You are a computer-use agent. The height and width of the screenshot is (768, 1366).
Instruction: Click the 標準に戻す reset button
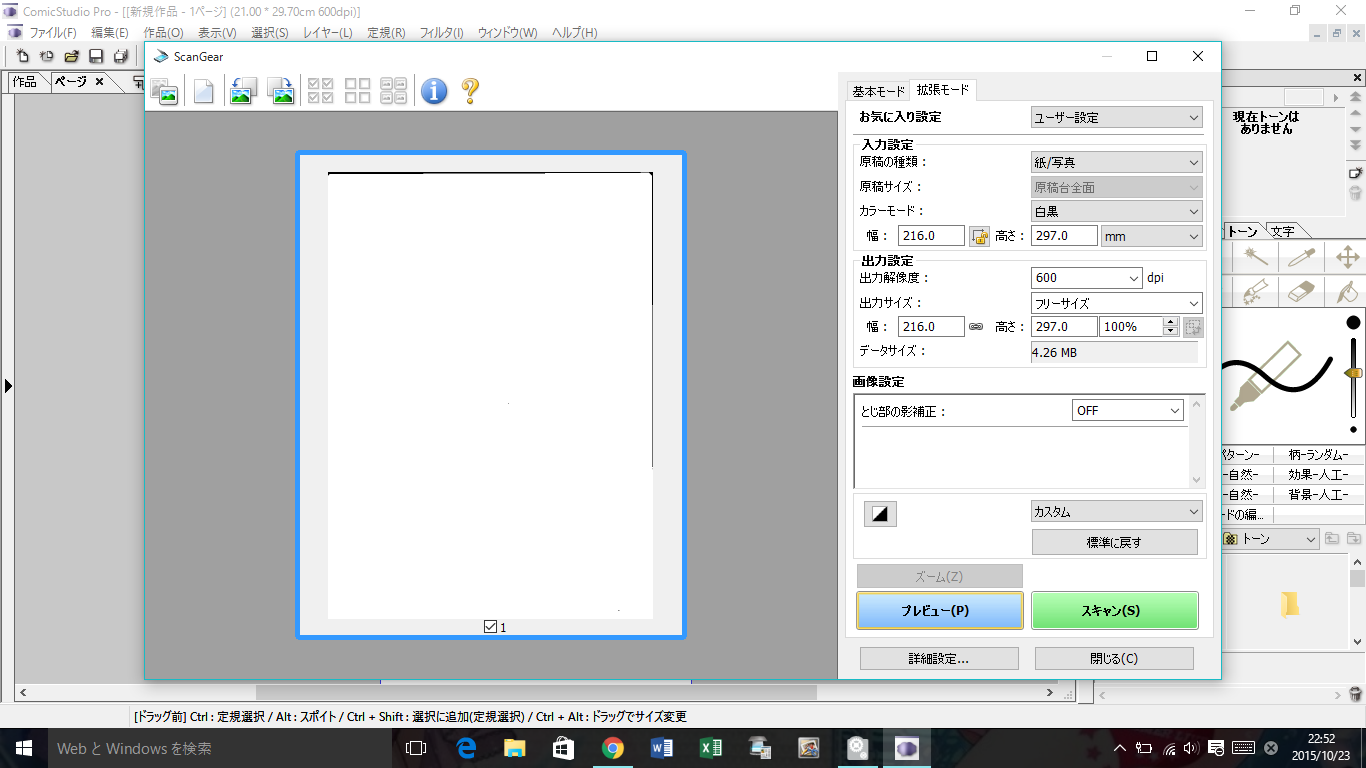coord(1115,542)
